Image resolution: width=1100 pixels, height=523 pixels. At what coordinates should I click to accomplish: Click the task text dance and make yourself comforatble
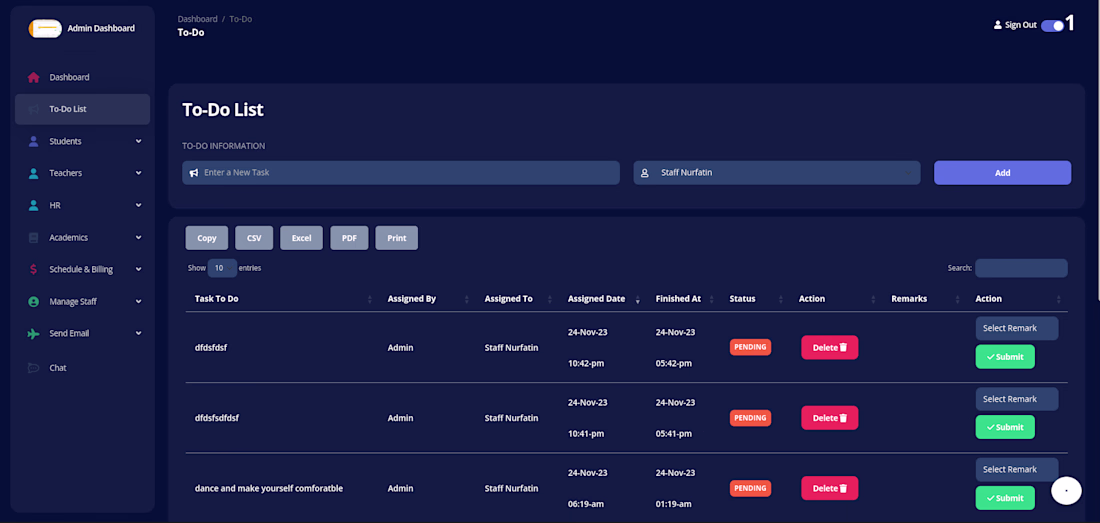[269, 488]
